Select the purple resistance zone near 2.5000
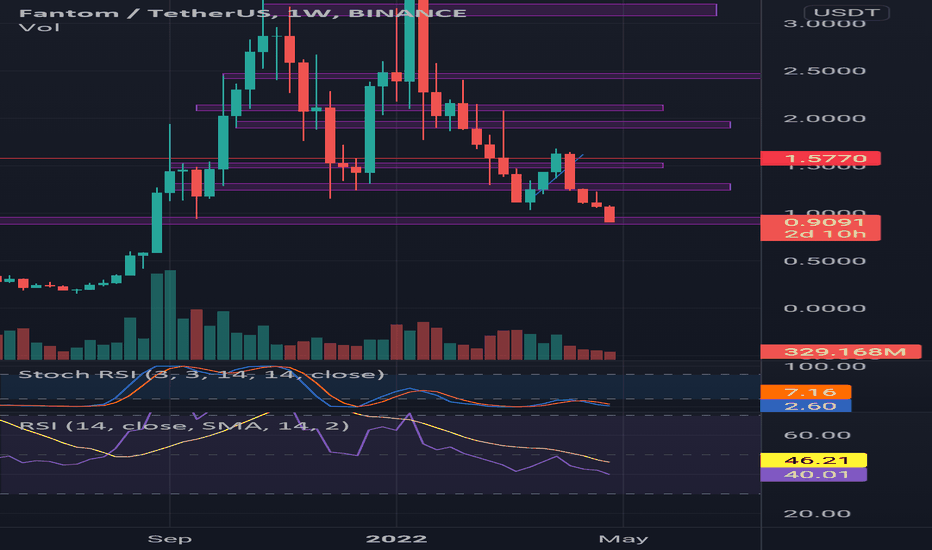This screenshot has width=932, height=550. [x=492, y=76]
